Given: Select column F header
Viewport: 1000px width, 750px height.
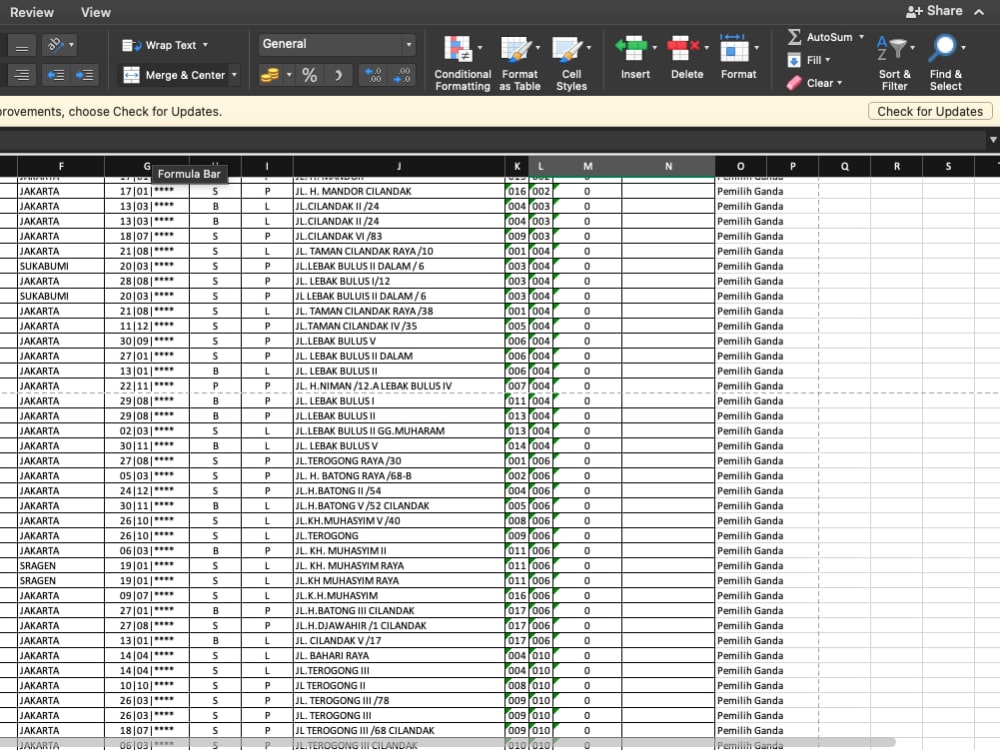Looking at the screenshot, I should coord(61,166).
